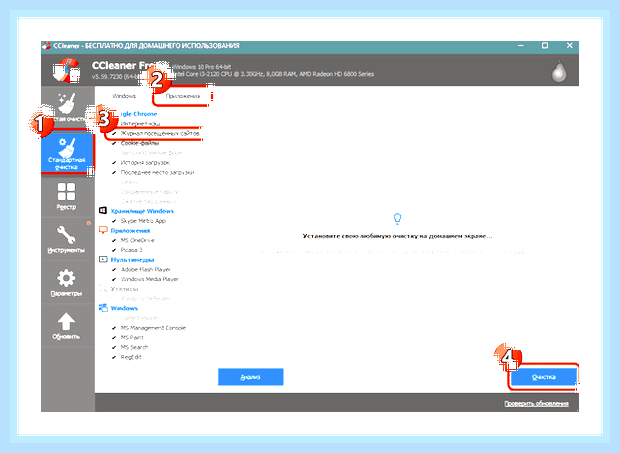Collapse the Google Chrome group header
This screenshot has height=453, width=620.
click(x=139, y=114)
